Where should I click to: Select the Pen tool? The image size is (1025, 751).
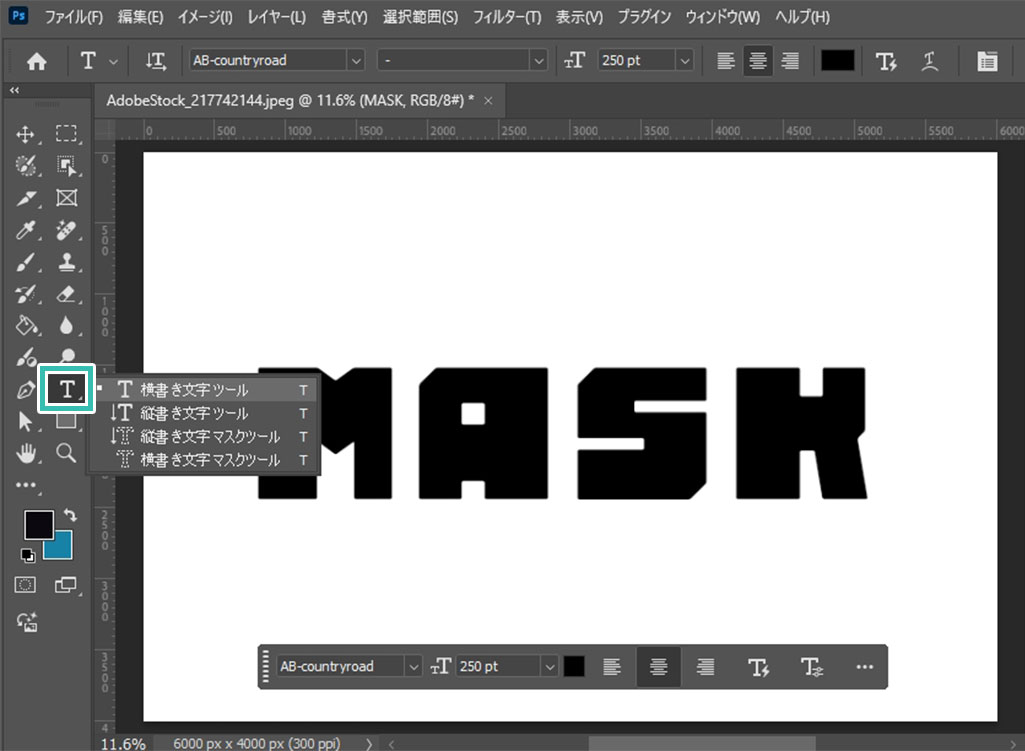pyautogui.click(x=25, y=390)
